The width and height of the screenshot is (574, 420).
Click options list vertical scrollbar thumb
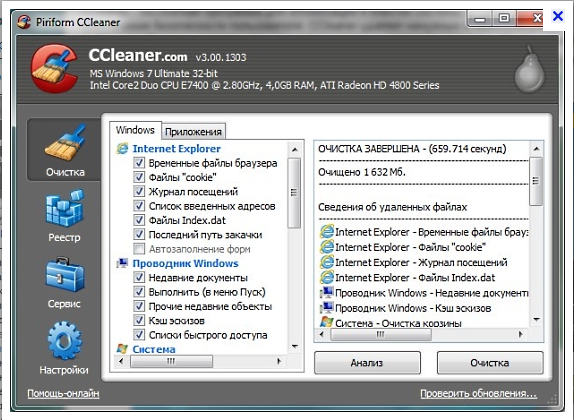pos(294,193)
